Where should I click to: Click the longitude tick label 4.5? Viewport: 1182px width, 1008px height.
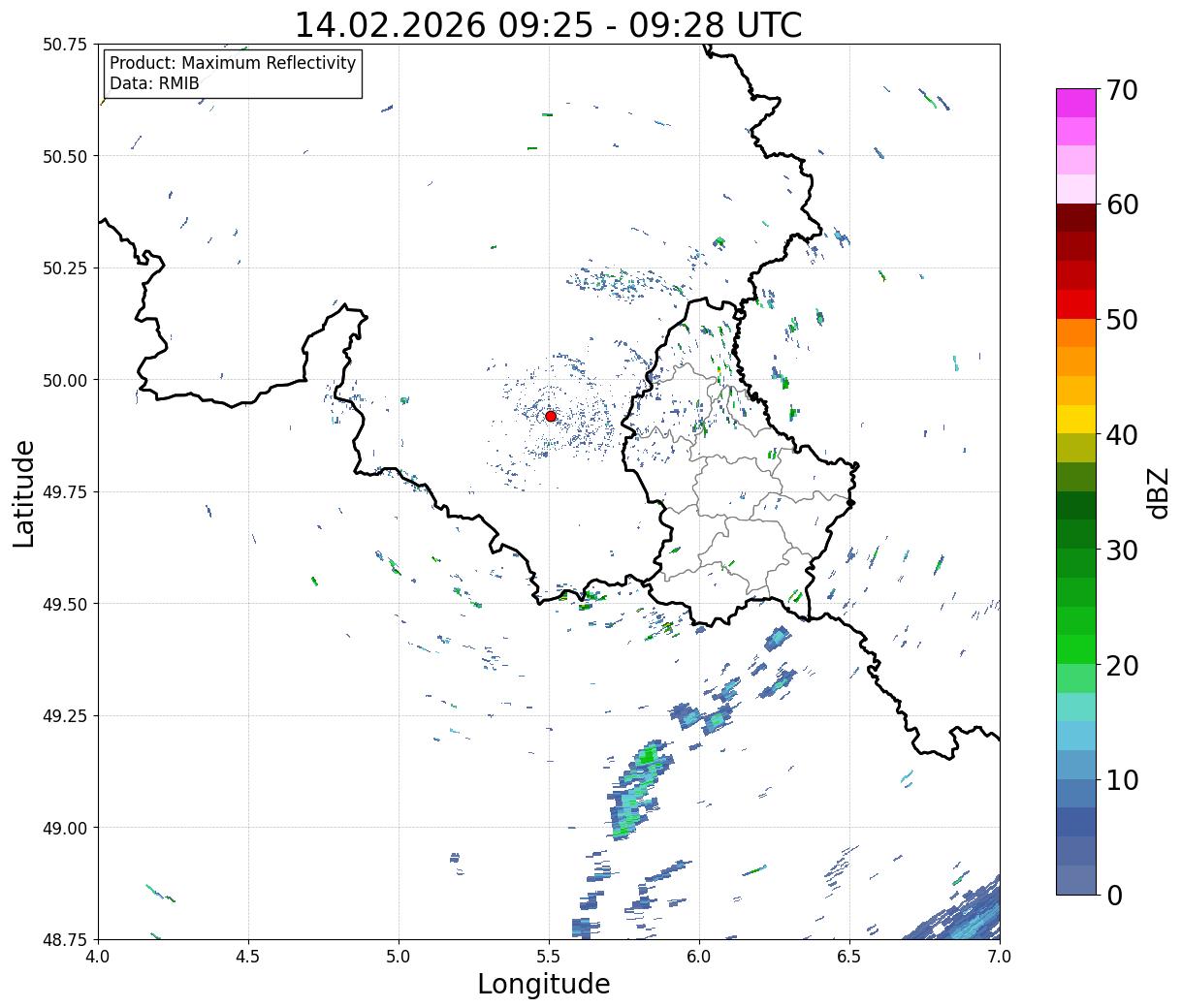249,957
